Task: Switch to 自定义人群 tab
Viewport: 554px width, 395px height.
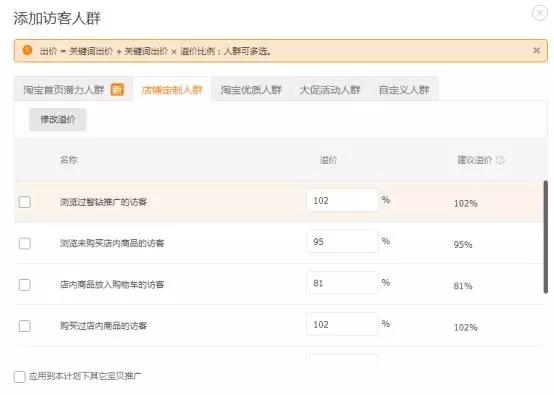Action: [x=404, y=90]
